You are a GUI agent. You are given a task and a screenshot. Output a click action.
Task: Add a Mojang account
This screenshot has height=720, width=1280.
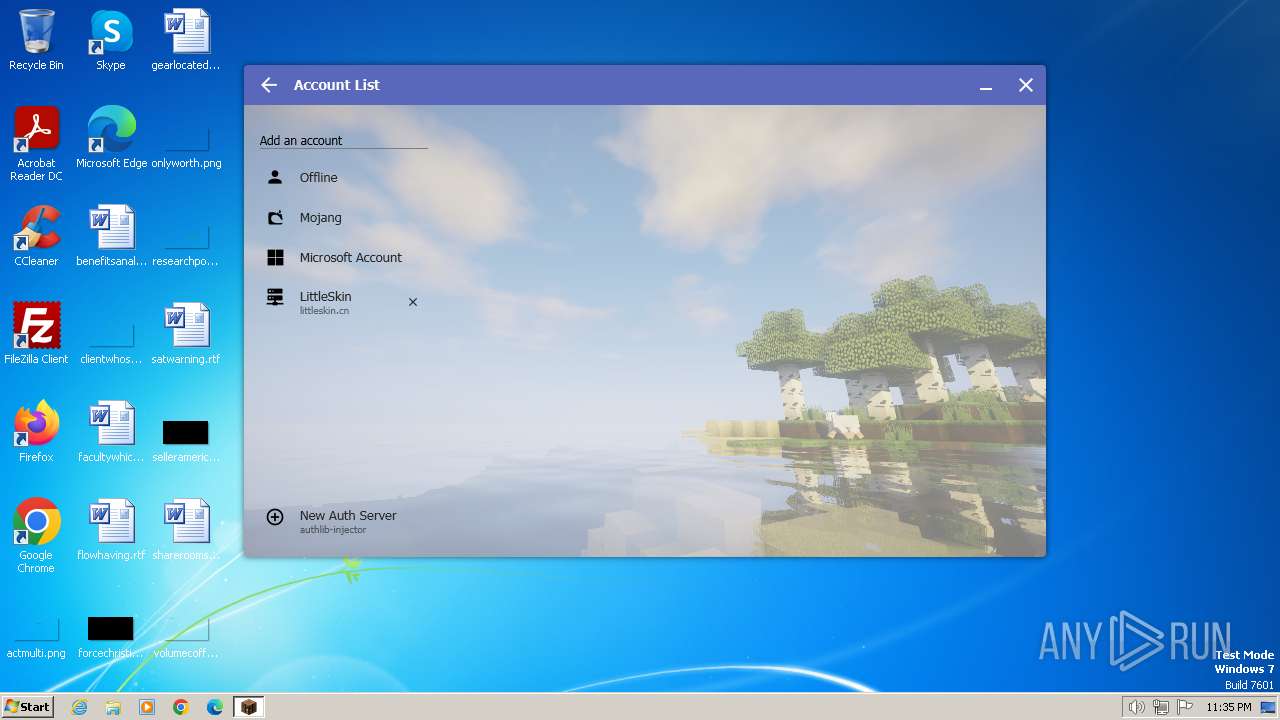pyautogui.click(x=343, y=217)
